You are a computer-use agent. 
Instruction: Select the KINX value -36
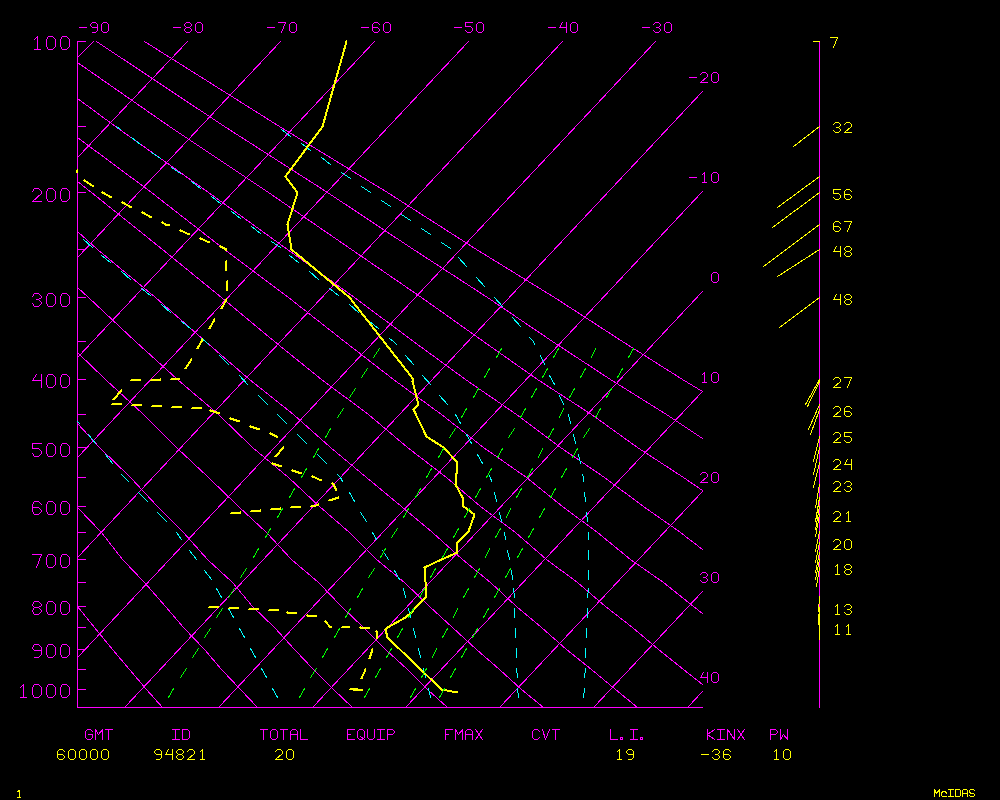pos(715,755)
